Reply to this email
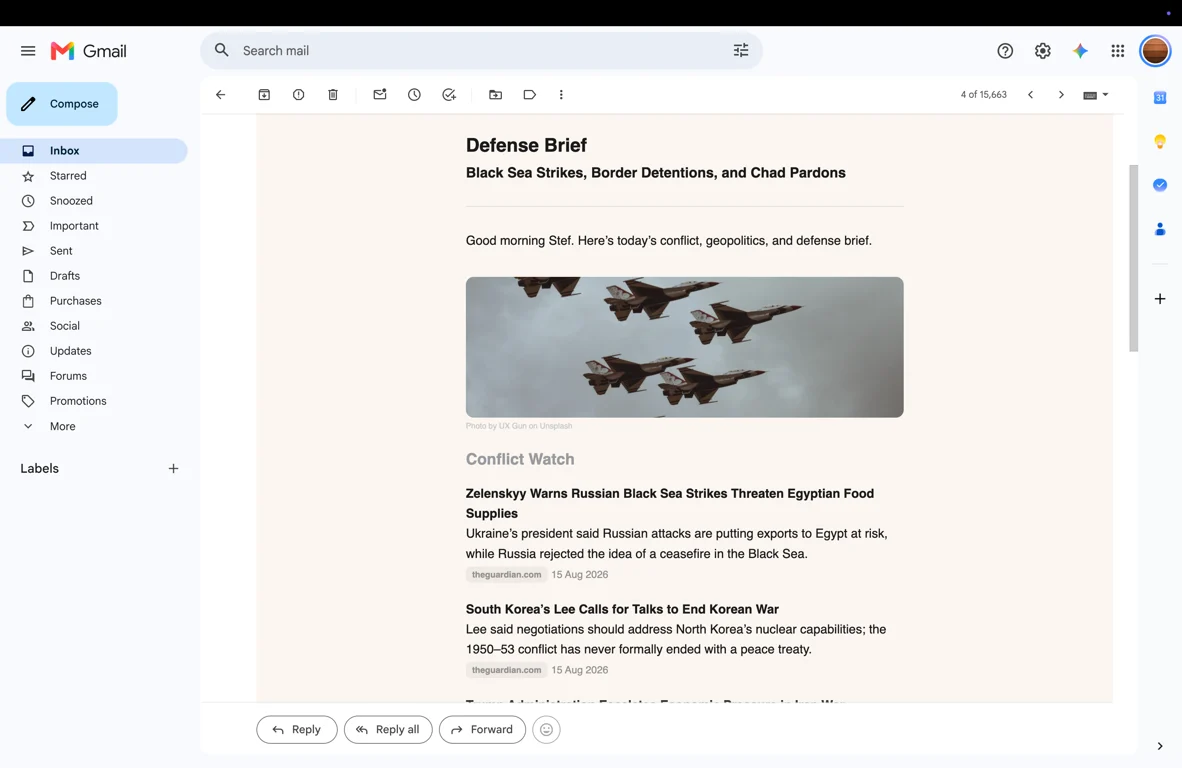This screenshot has width=1182, height=768. tap(297, 730)
